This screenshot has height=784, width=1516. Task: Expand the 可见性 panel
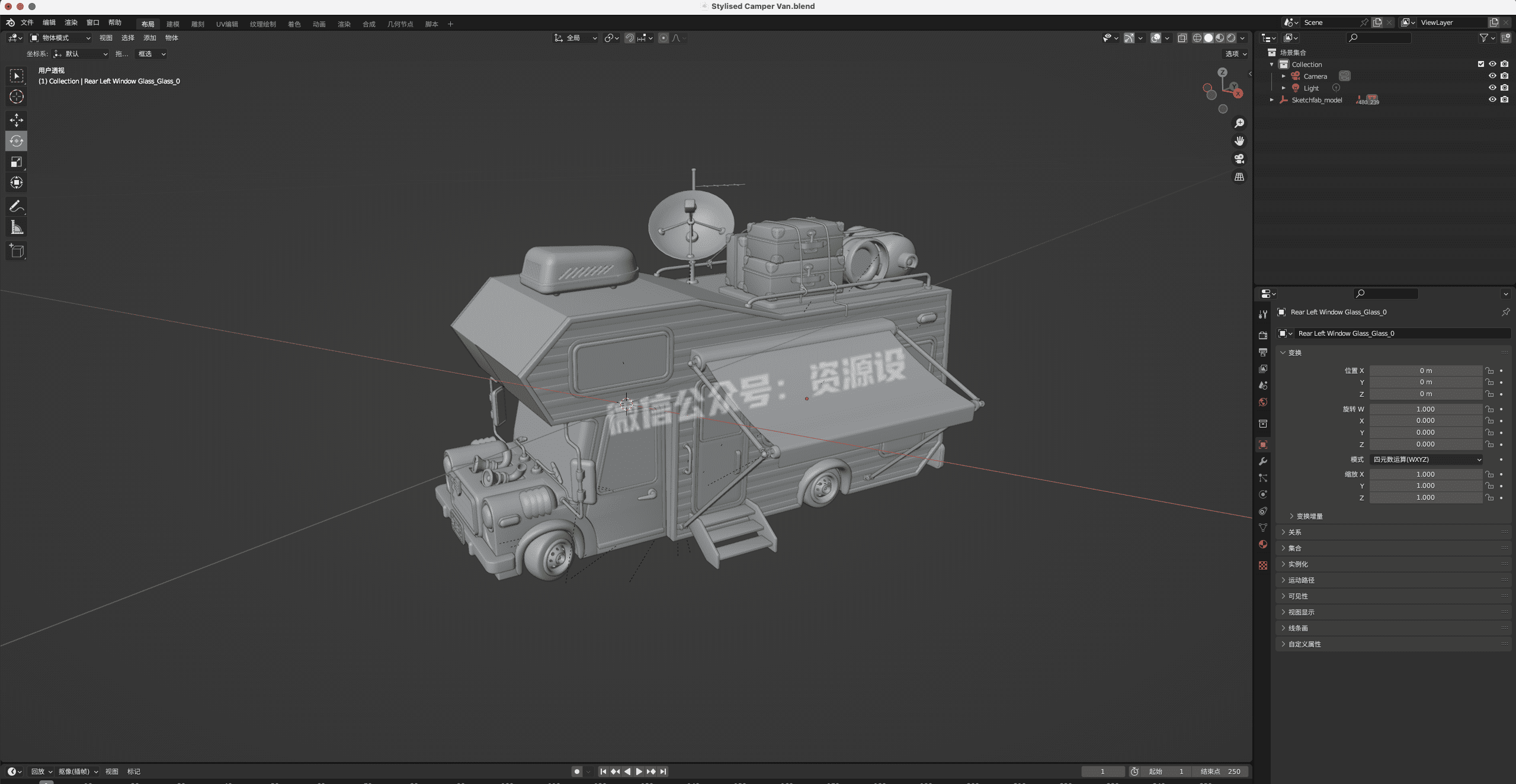click(1297, 596)
